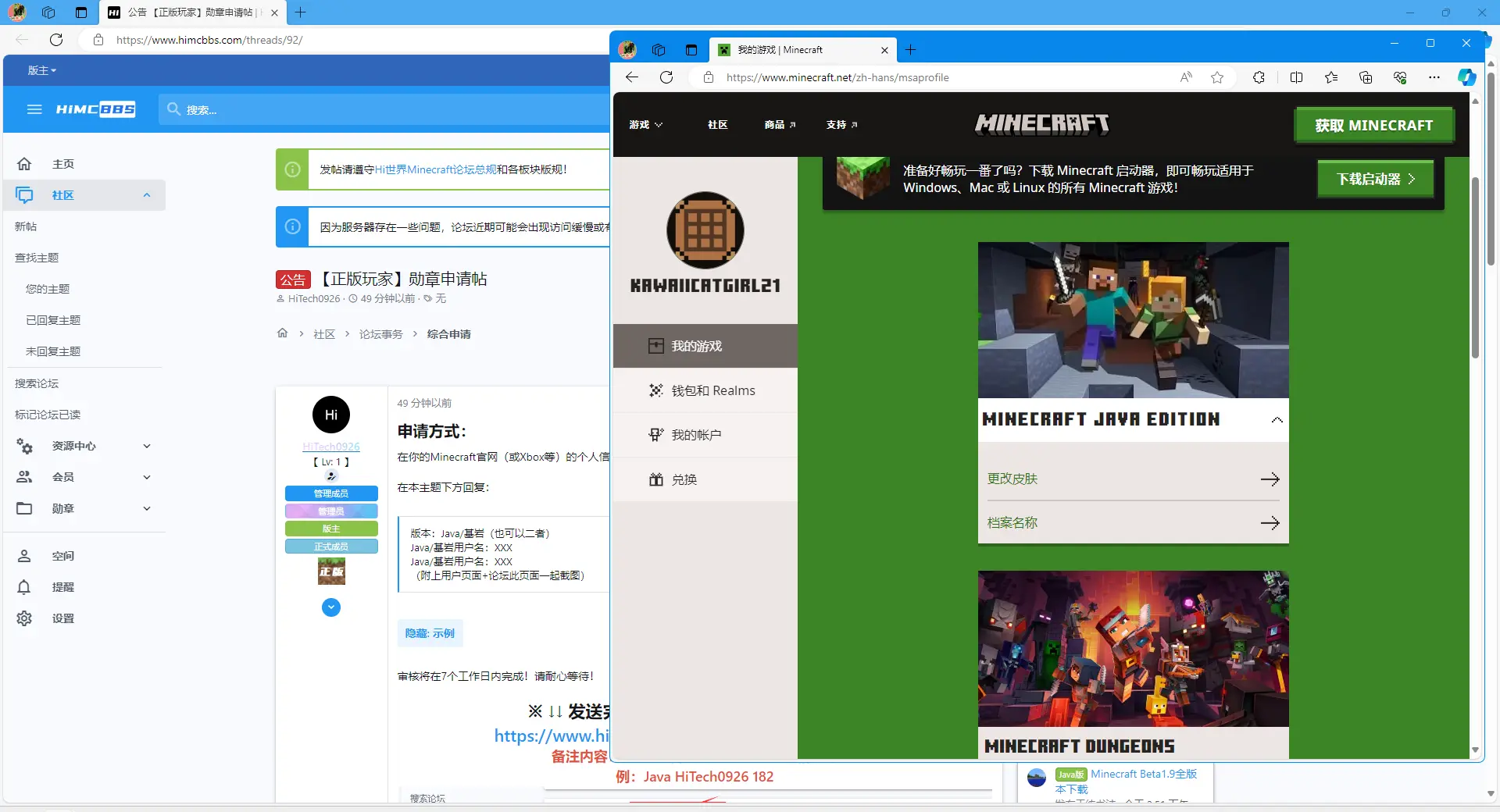The image size is (1500, 812).
Task: Click the 获取 MINECRAFT button
Action: (1373, 126)
